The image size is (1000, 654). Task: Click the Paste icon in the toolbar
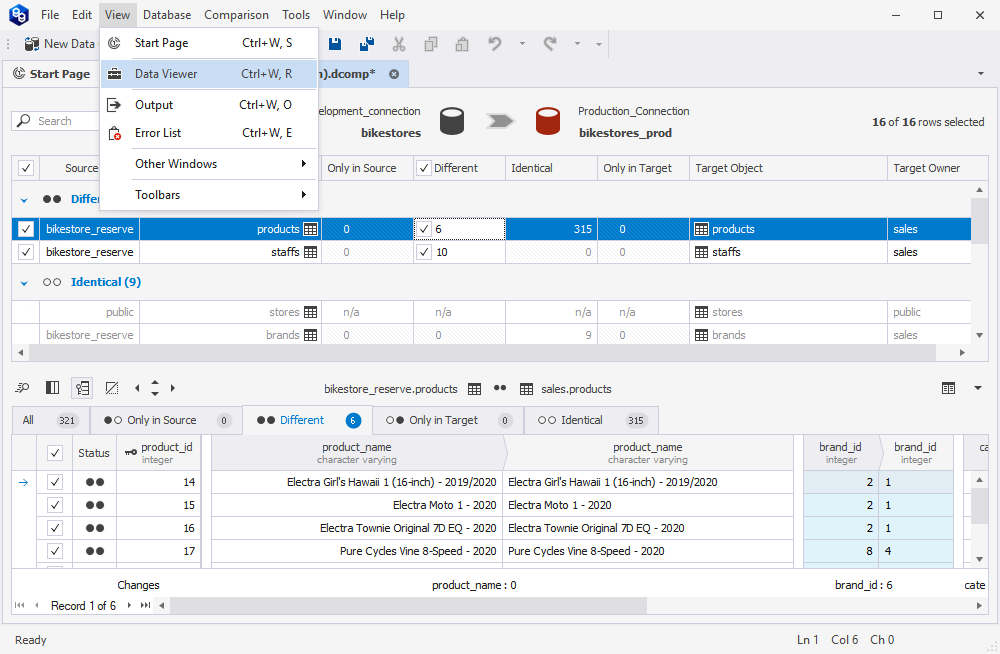(462, 44)
